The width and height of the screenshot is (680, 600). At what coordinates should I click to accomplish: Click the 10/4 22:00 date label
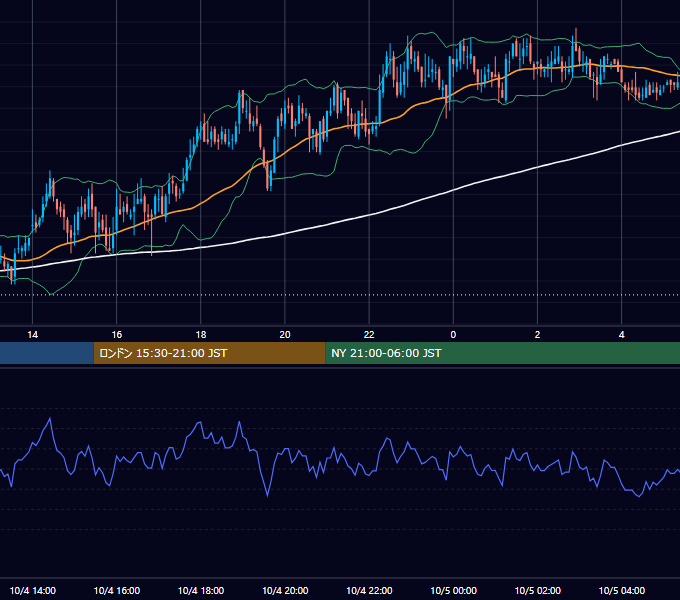pos(369,590)
